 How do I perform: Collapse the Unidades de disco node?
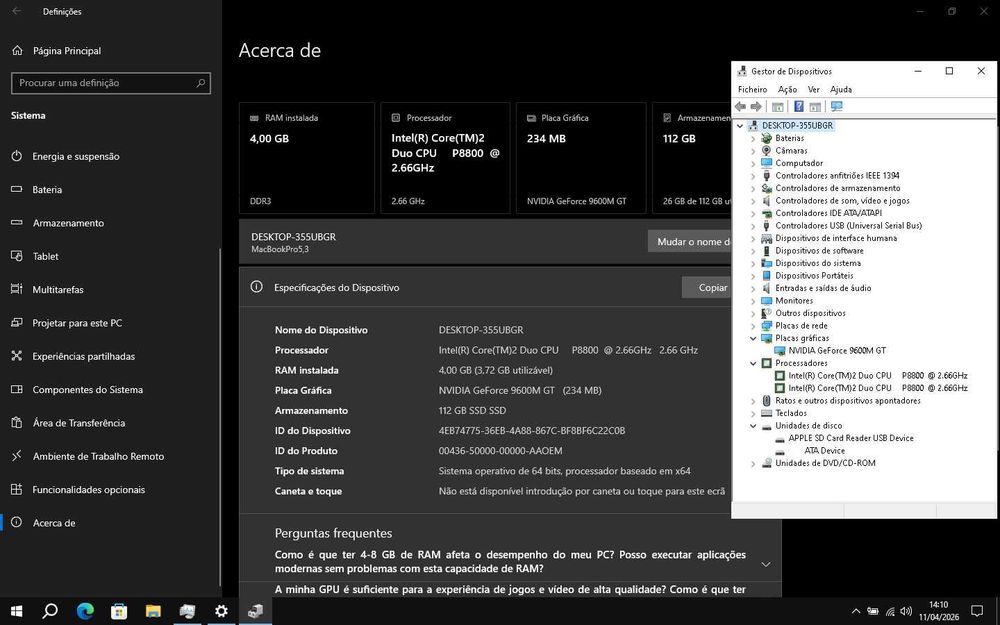coord(753,426)
